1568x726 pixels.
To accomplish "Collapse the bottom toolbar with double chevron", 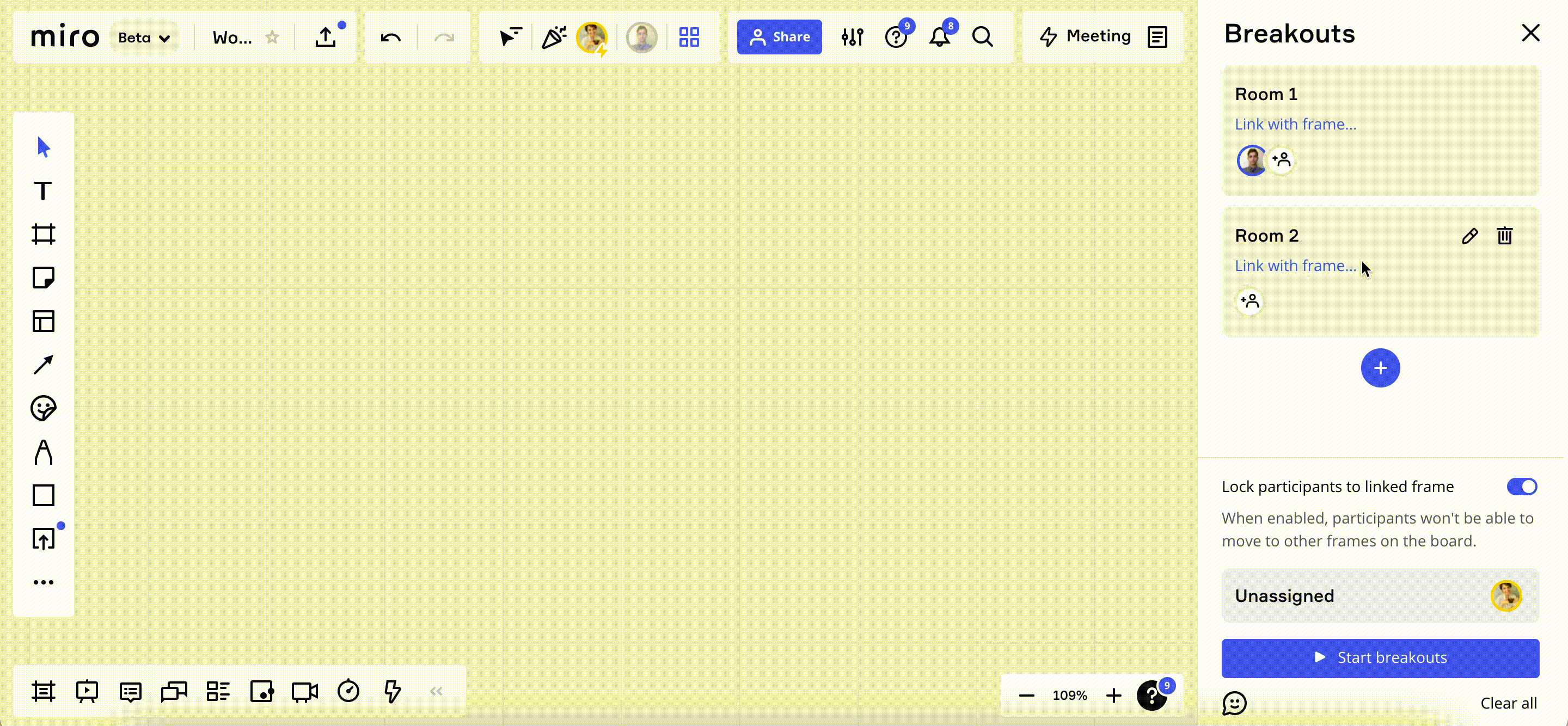I will click(436, 691).
